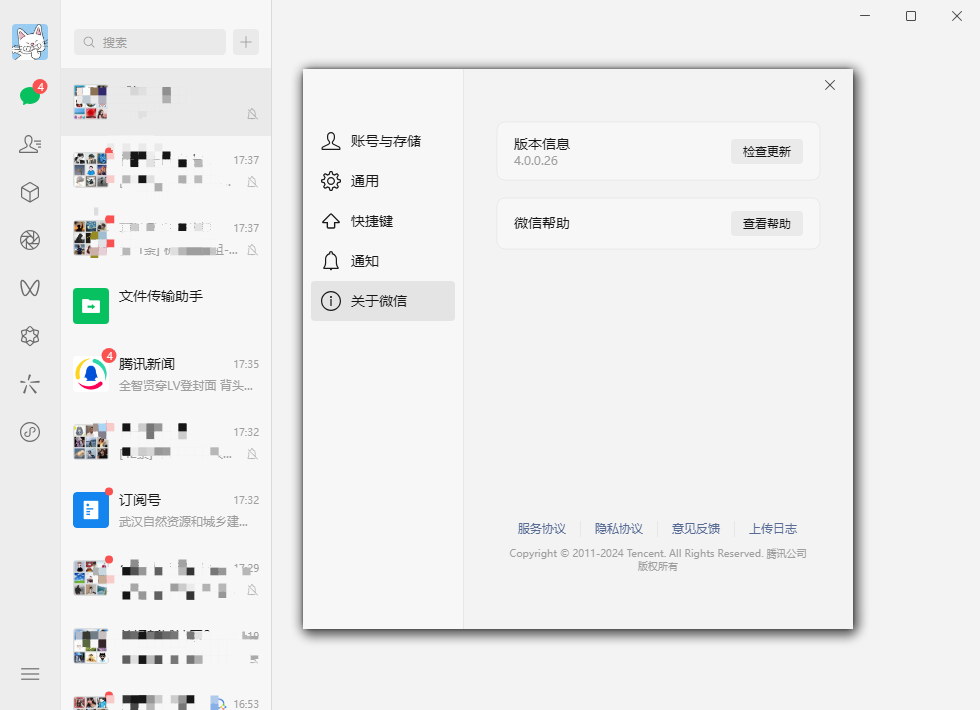Click the + button beside search
980x710 pixels.
tap(247, 42)
